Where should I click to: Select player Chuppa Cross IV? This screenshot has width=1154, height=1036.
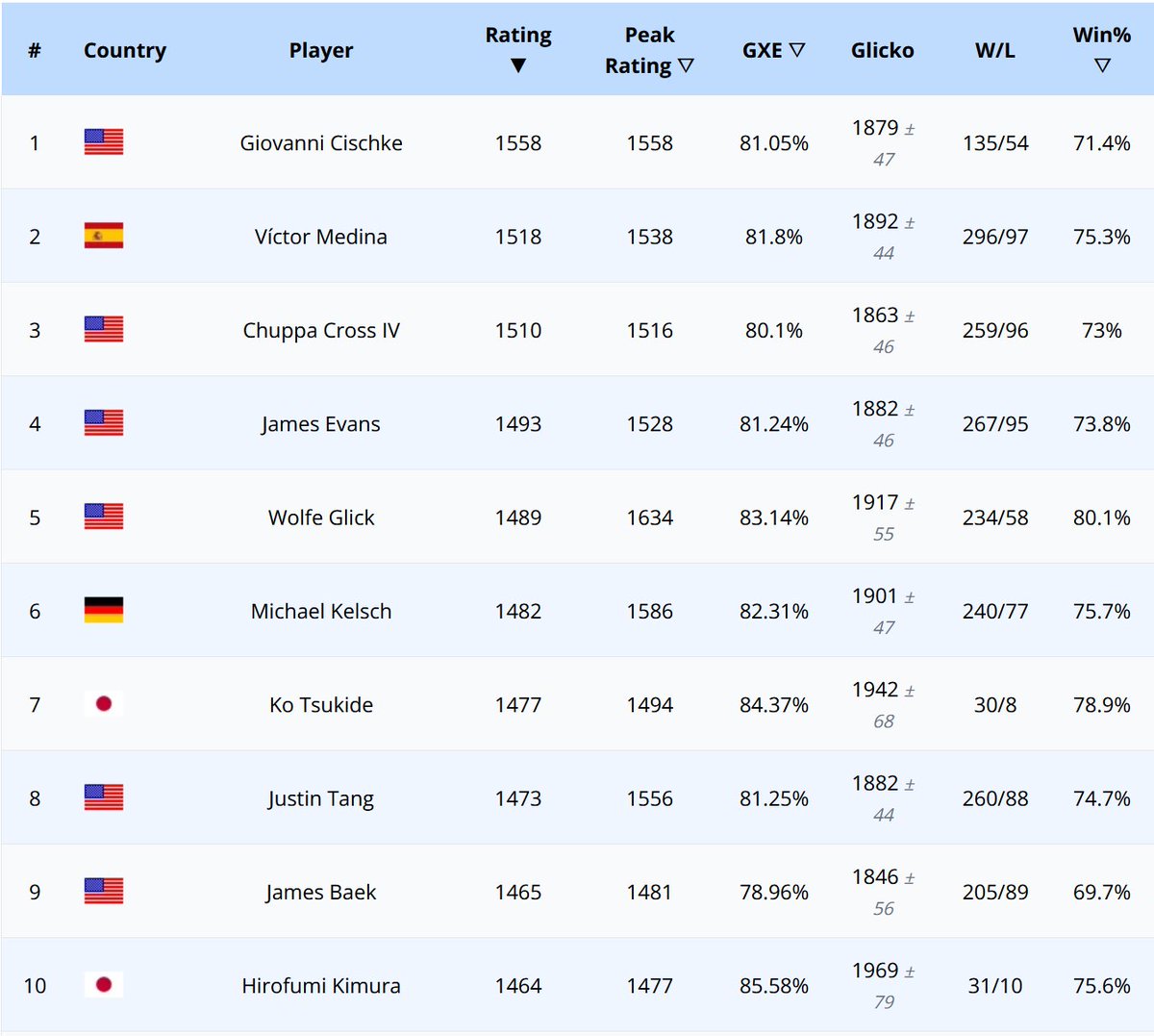pos(321,330)
